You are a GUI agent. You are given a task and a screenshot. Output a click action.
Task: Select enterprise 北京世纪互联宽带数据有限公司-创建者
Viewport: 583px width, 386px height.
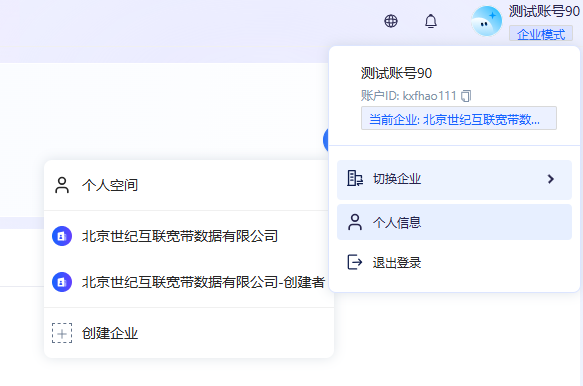tap(189, 282)
